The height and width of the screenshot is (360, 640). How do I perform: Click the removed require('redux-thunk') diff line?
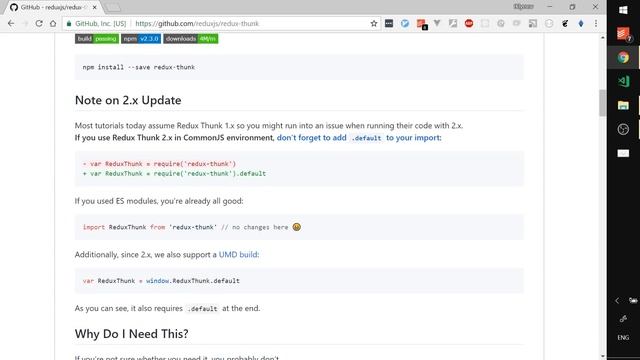(159, 164)
